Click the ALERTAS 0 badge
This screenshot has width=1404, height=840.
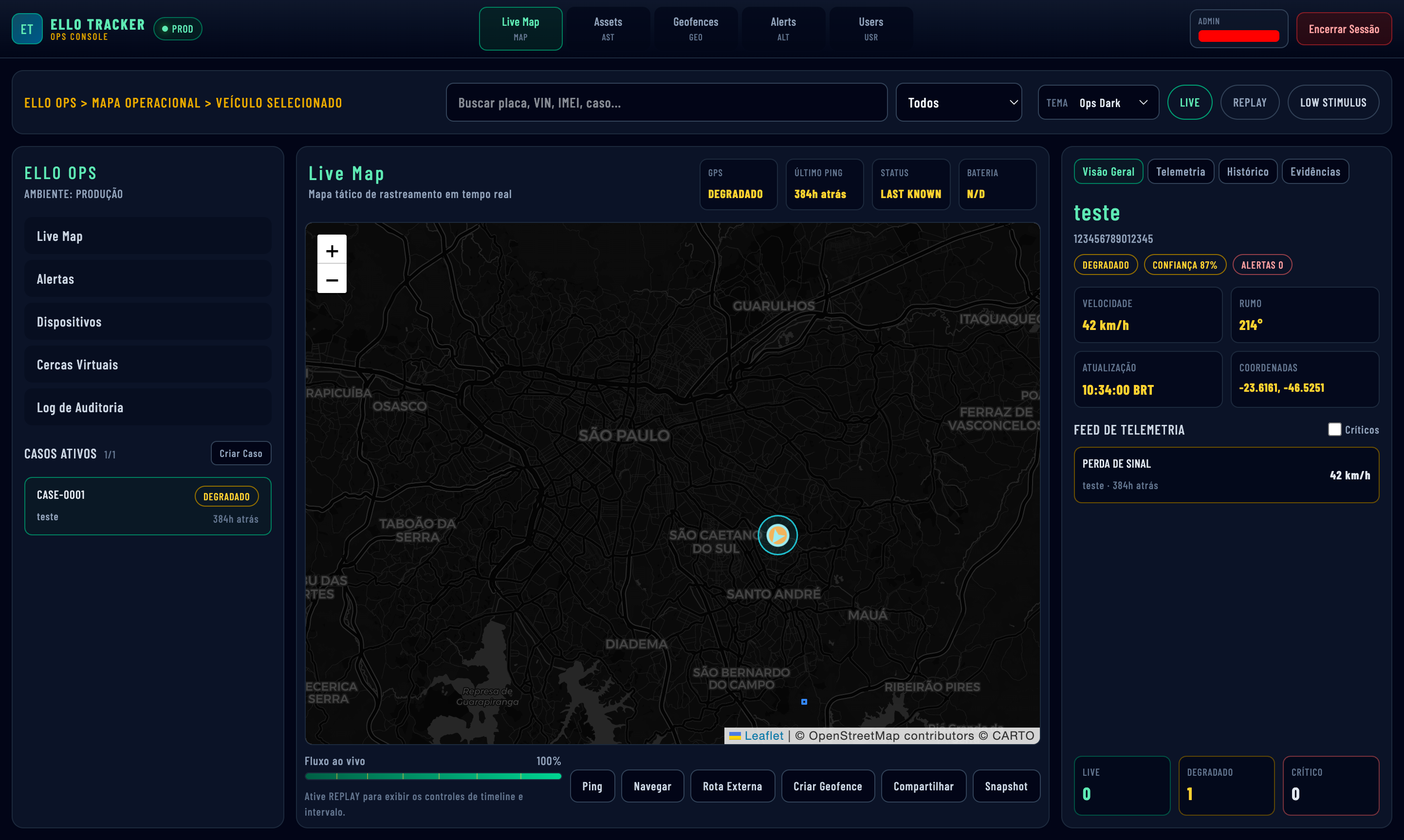1262,265
